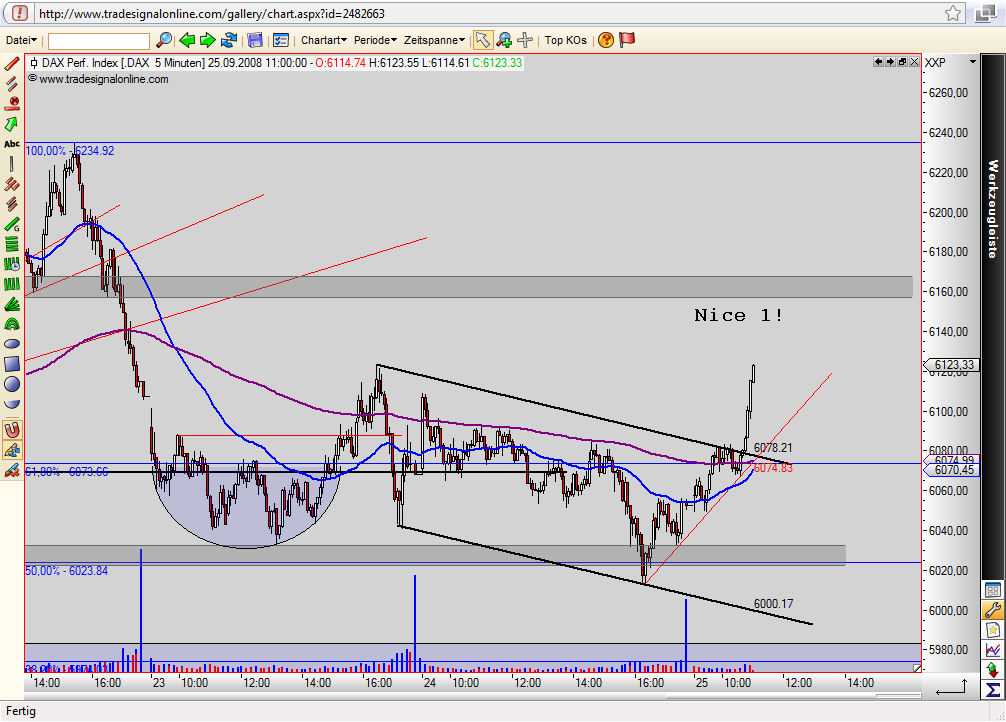The width and height of the screenshot is (1006, 722).
Task: Select the green arrow annotation tool
Action: (x=12, y=124)
